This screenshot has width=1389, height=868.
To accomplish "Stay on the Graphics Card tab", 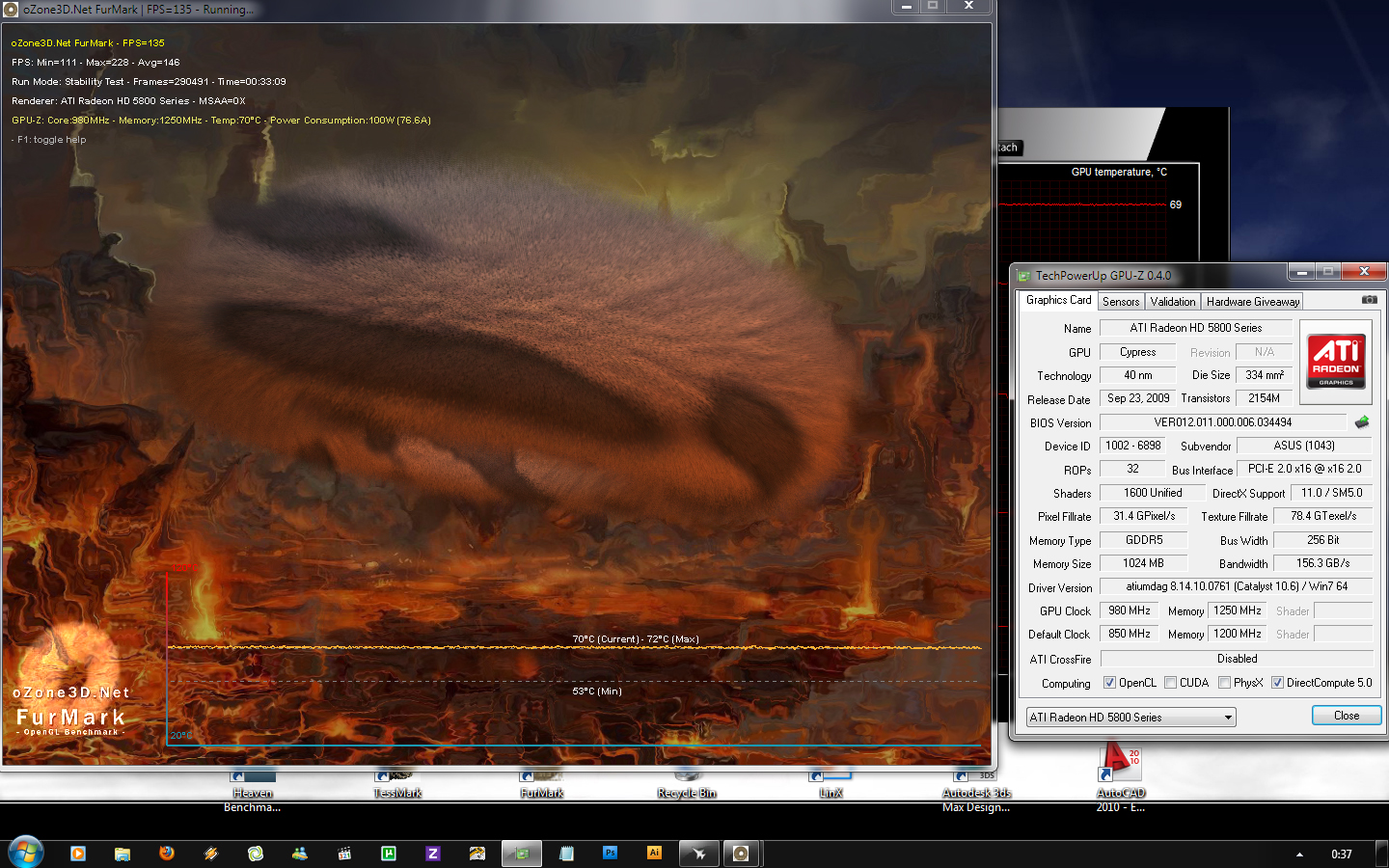I will 1058,301.
